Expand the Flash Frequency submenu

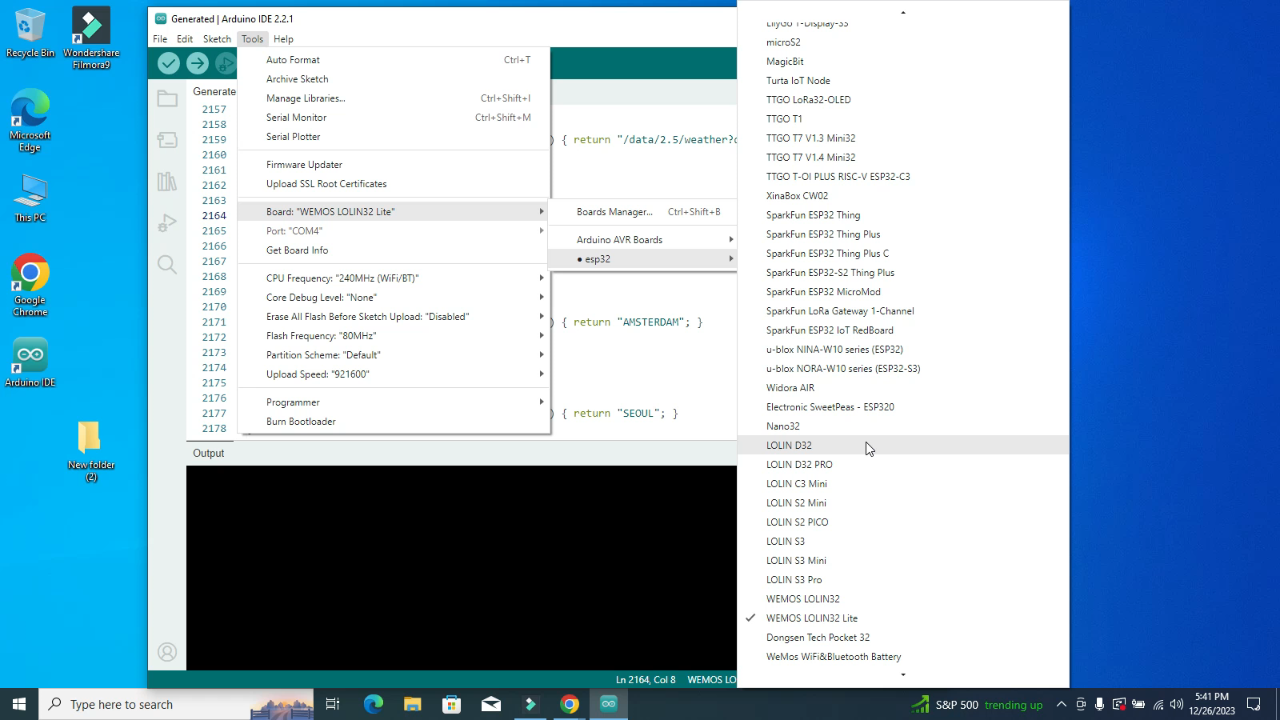point(394,336)
